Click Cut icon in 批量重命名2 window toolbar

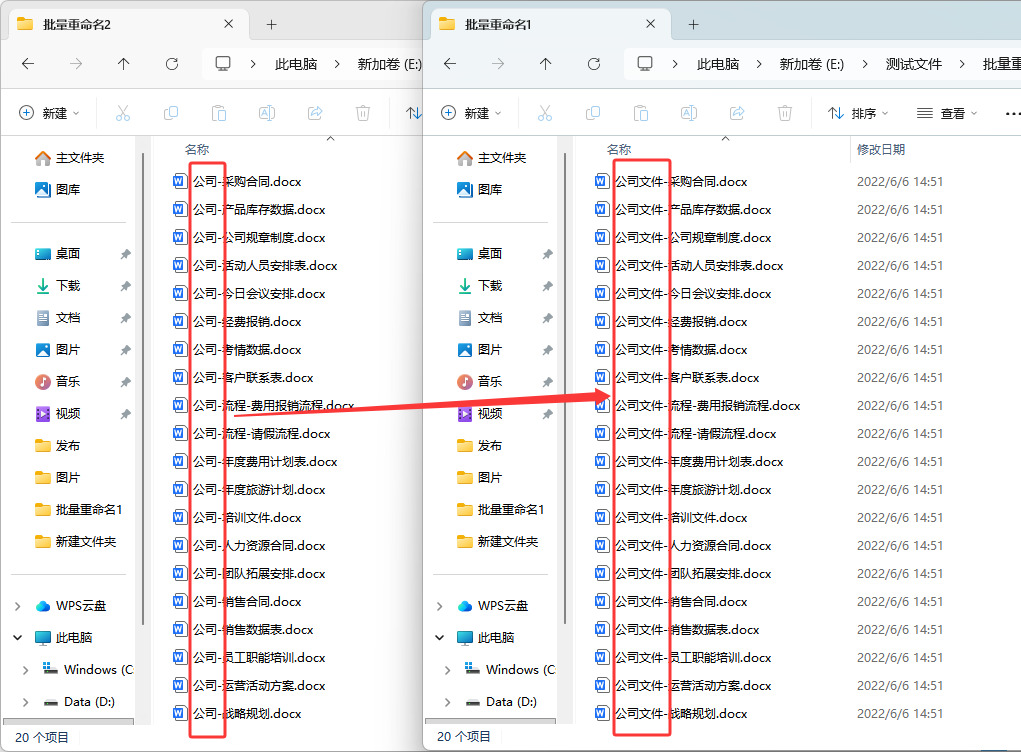(122, 113)
